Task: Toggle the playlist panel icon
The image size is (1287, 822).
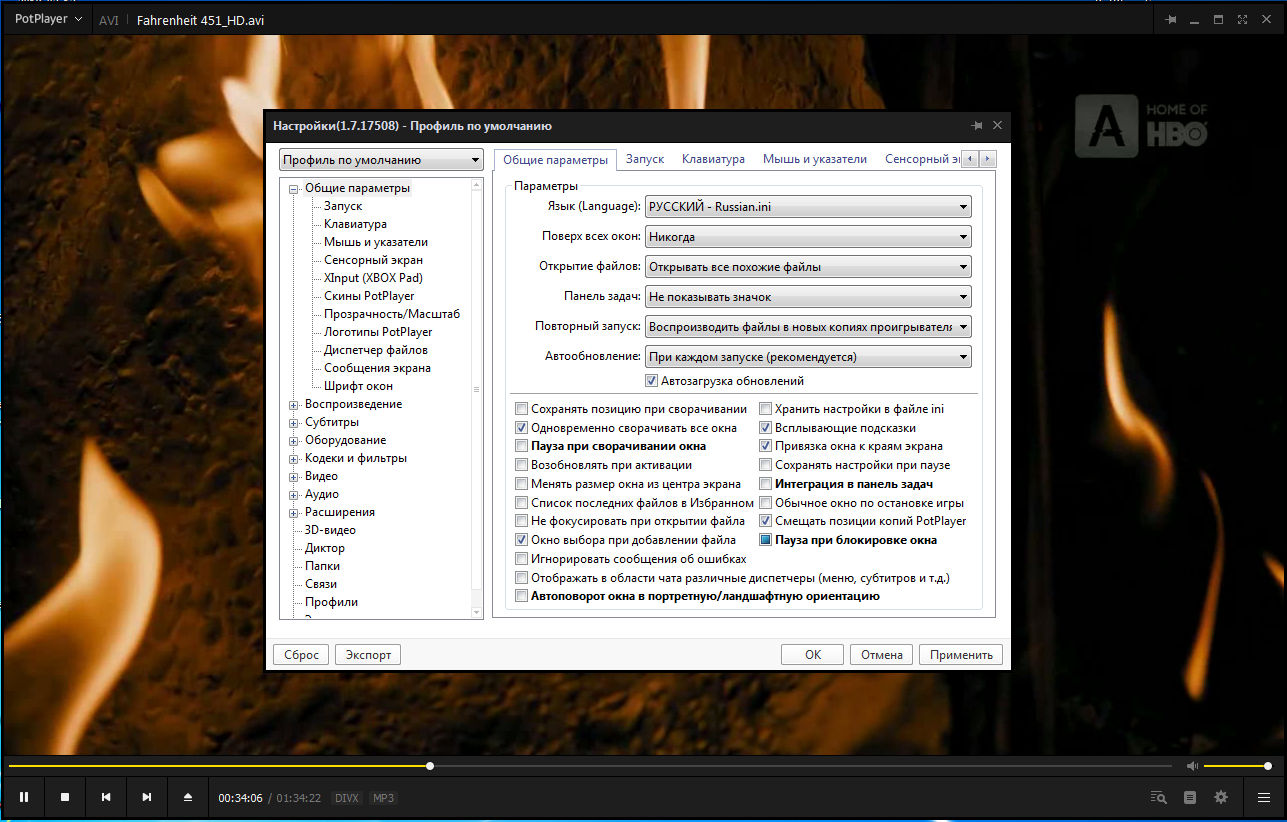Action: click(x=1190, y=797)
